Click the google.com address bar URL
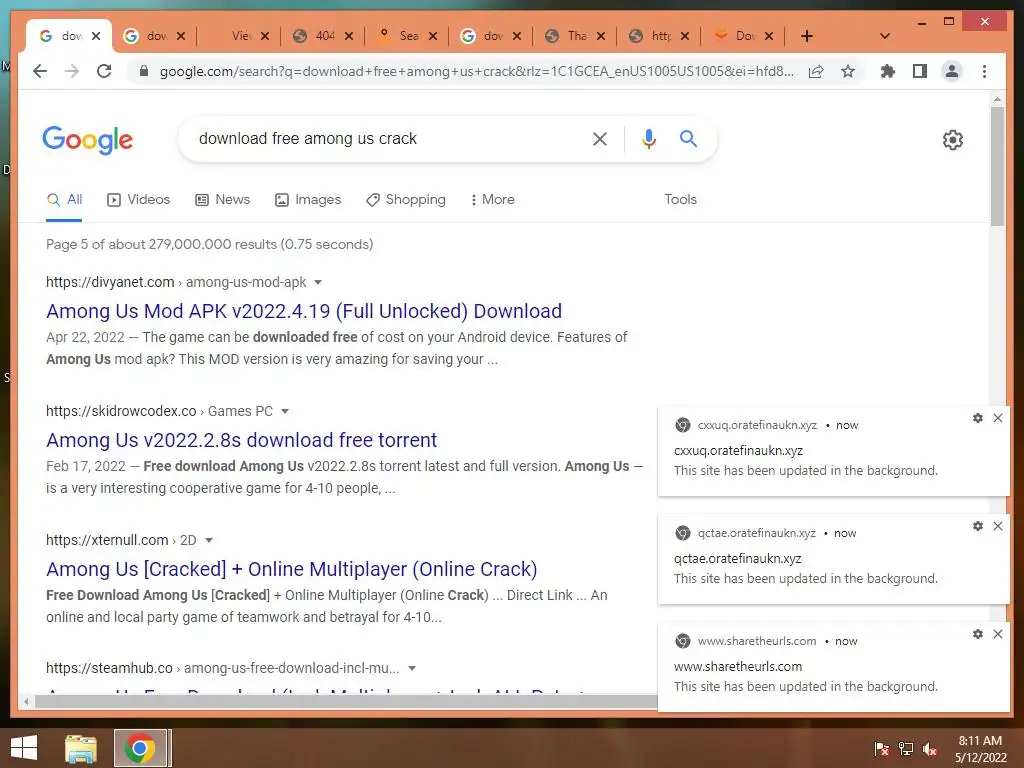Screen dimensions: 1024x768 click(477, 71)
